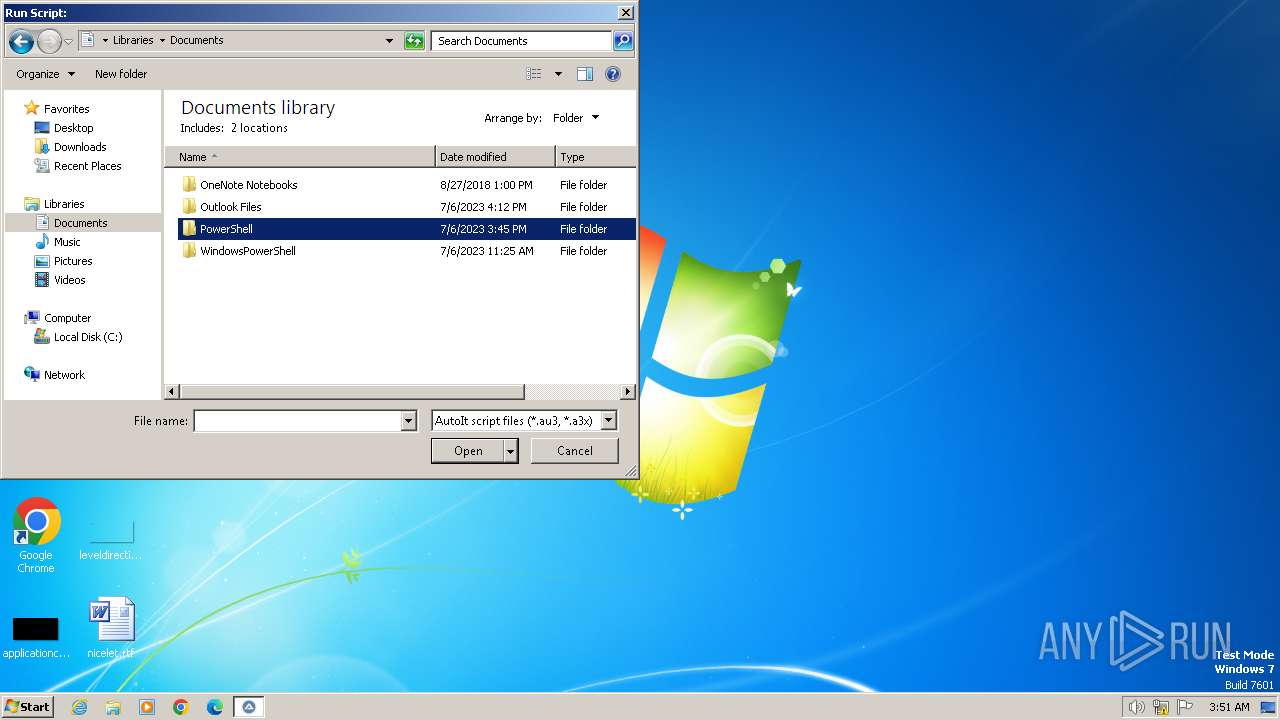1280x720 pixels.
Task: Select Desktop under Favorites
Action: 73,128
